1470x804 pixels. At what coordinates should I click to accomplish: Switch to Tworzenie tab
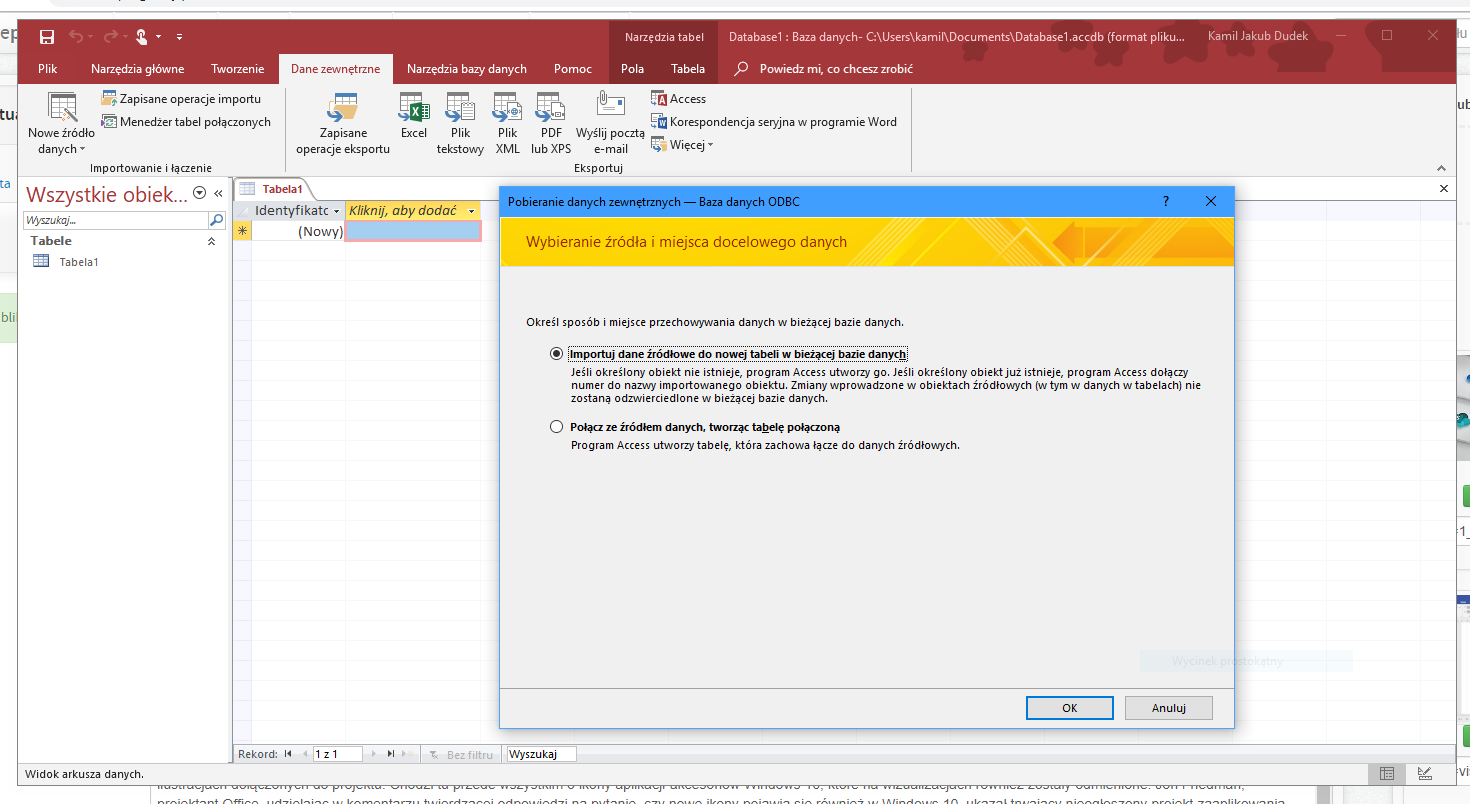coord(237,69)
